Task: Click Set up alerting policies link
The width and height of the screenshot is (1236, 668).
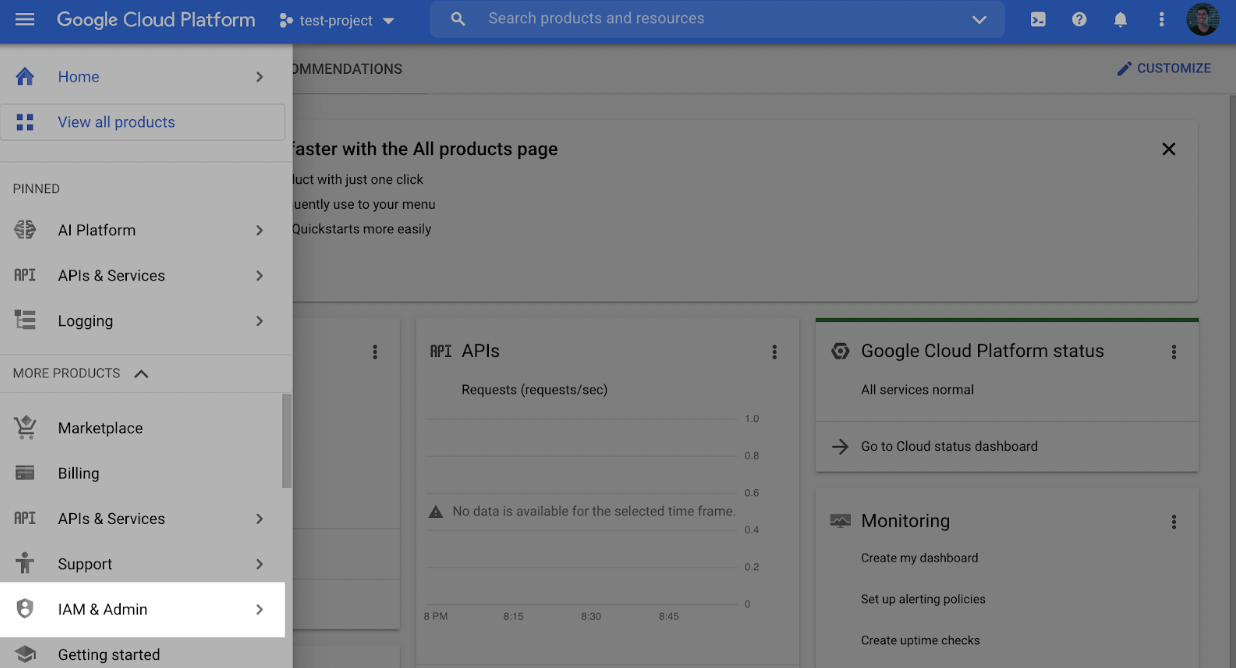Action: [x=923, y=599]
